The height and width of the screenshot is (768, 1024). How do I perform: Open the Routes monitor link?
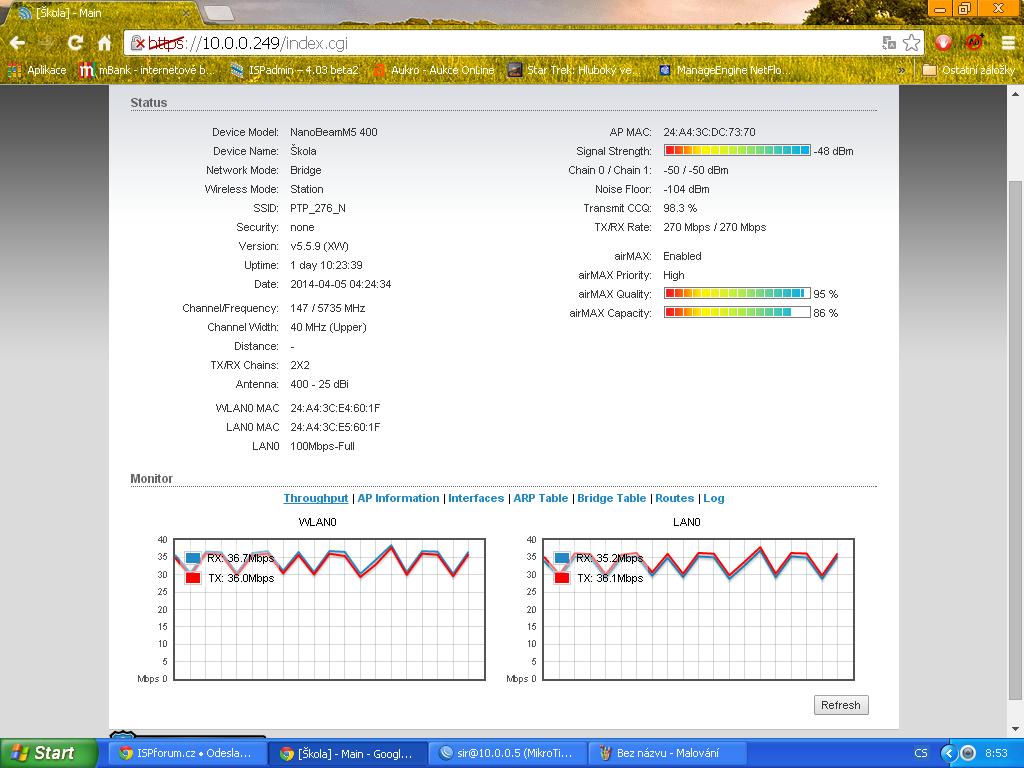(x=675, y=498)
